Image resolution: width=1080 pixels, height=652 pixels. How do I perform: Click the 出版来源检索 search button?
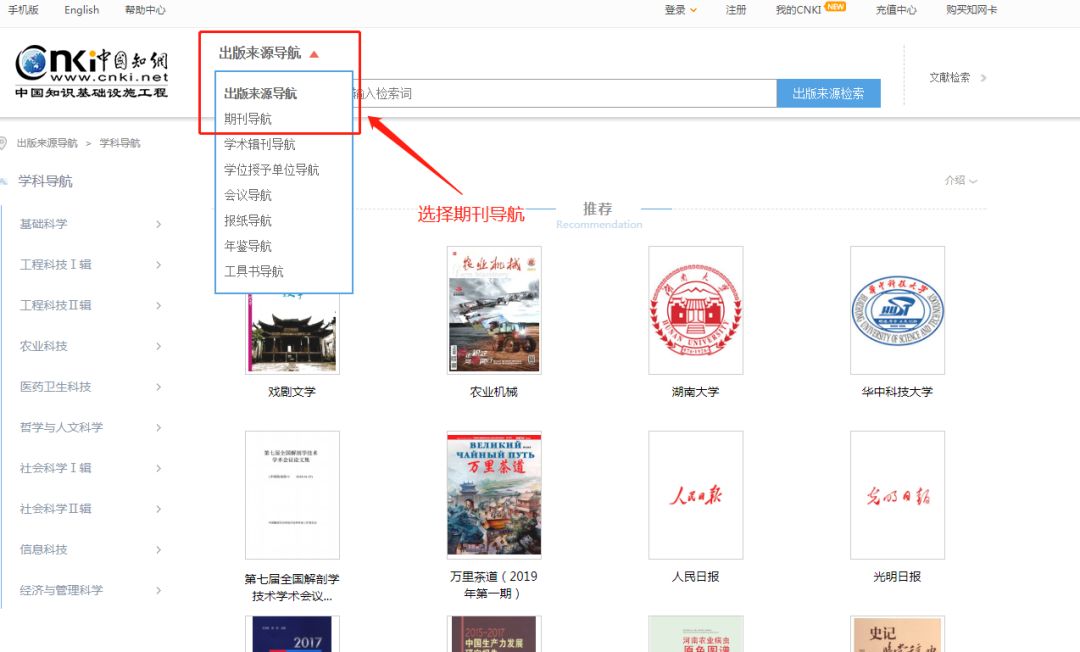829,94
